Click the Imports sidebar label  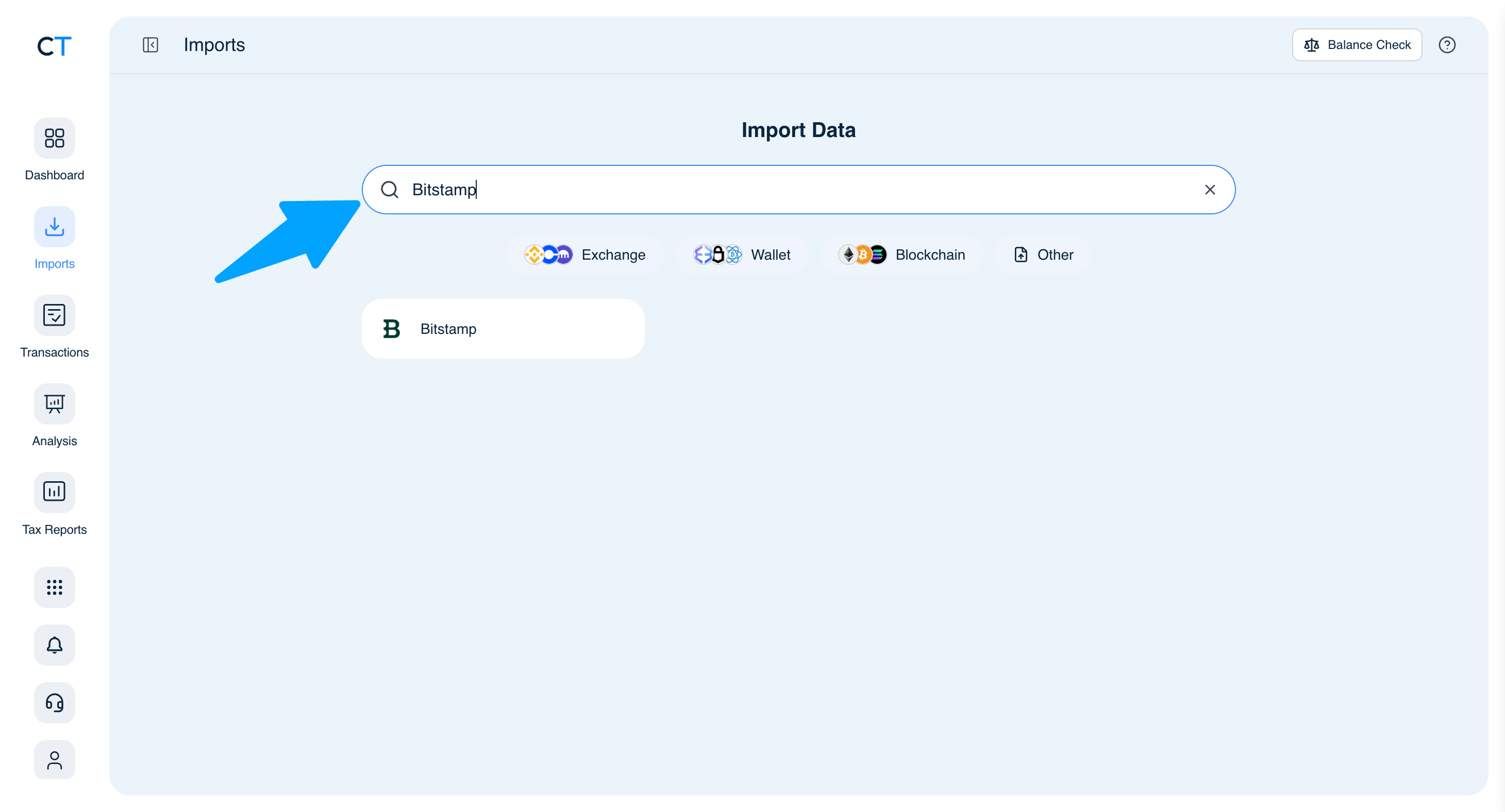[x=54, y=264]
